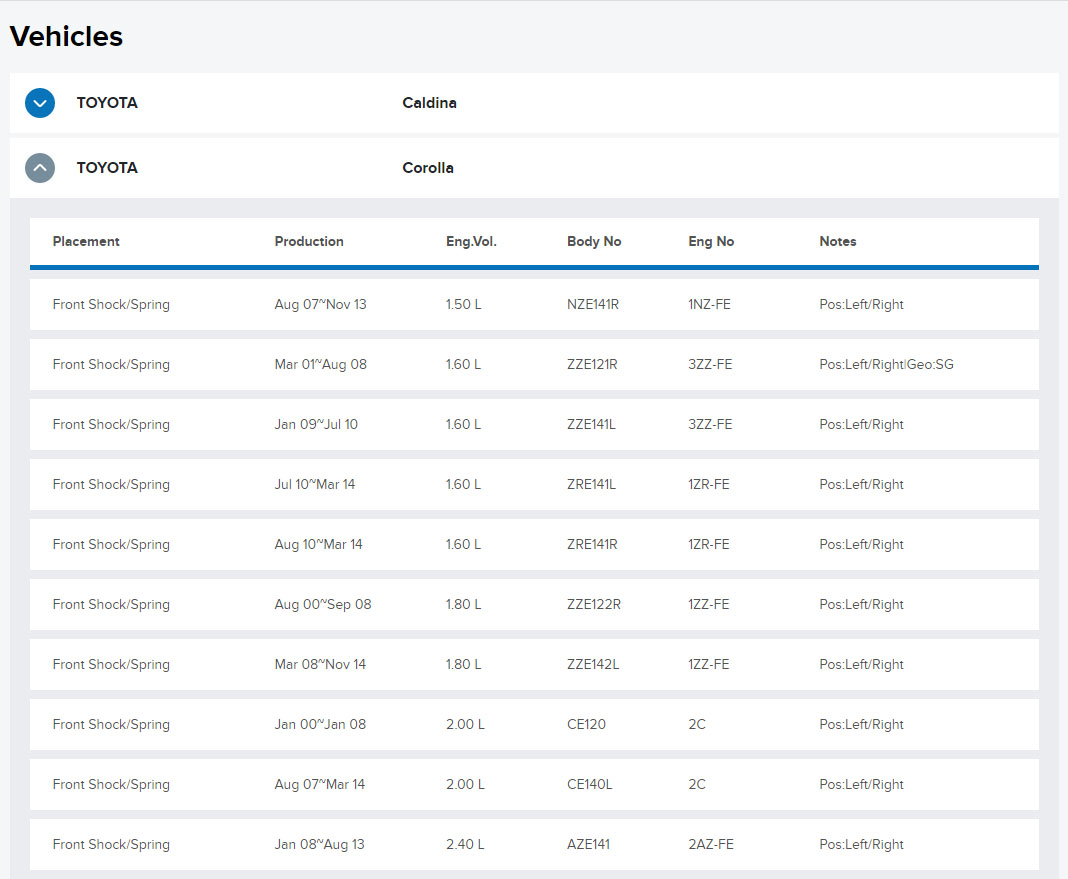The height and width of the screenshot is (879, 1068).
Task: Click the Eng No column header
Action: point(710,241)
